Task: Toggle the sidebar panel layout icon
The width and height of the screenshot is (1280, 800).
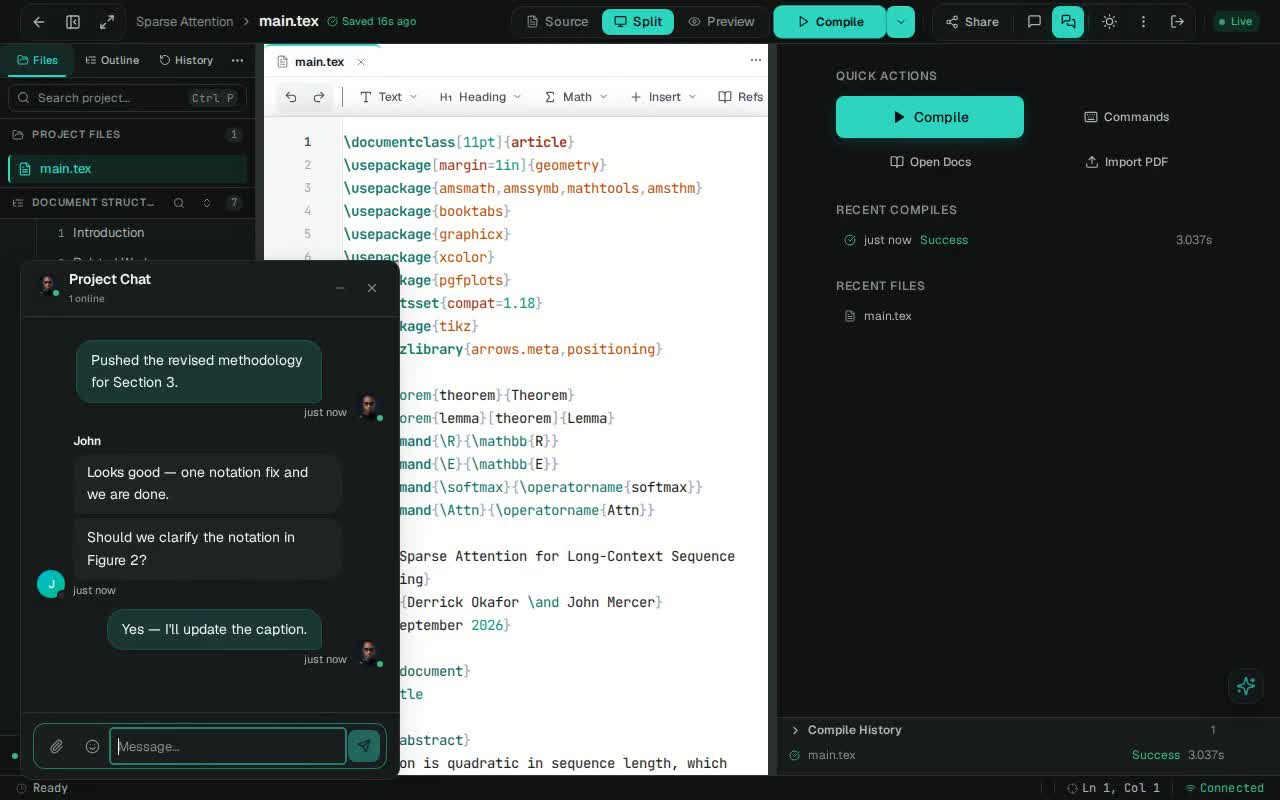Action: (x=73, y=21)
